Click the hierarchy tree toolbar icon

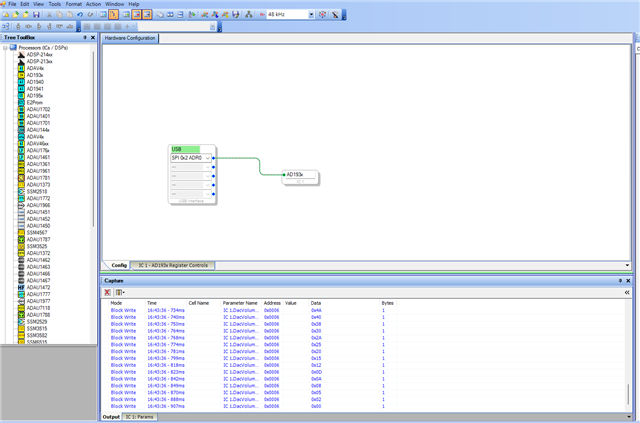tap(249, 15)
